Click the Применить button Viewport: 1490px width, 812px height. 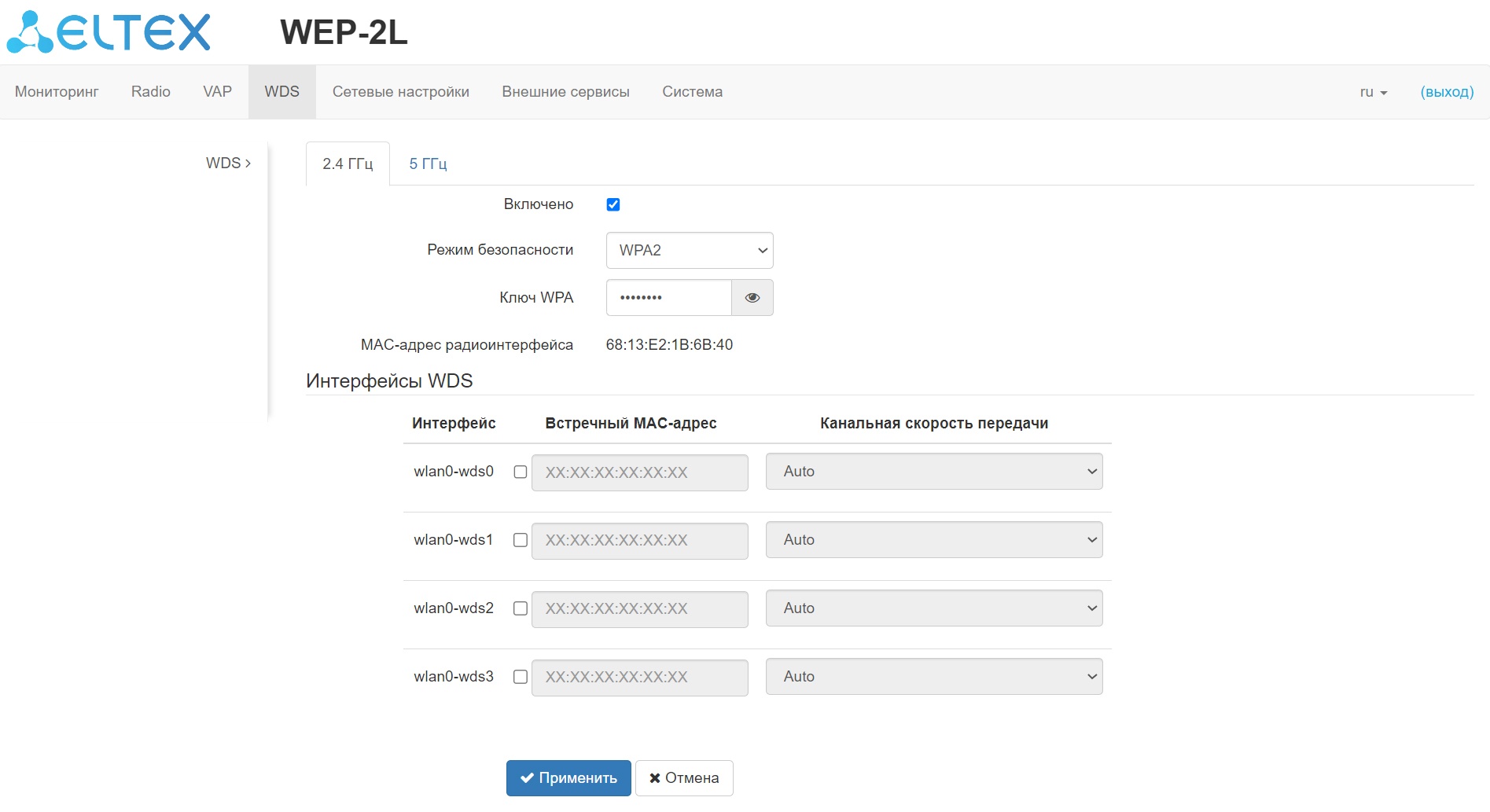pyautogui.click(x=568, y=778)
